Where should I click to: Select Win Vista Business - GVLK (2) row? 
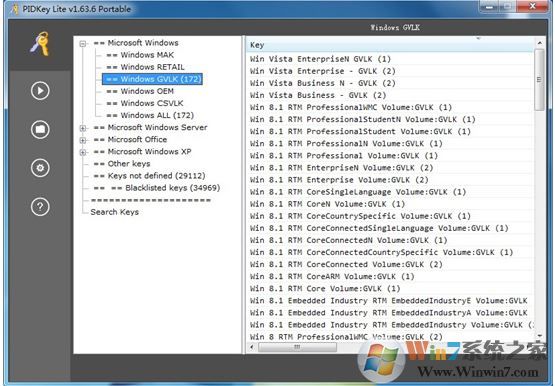pyautogui.click(x=389, y=95)
